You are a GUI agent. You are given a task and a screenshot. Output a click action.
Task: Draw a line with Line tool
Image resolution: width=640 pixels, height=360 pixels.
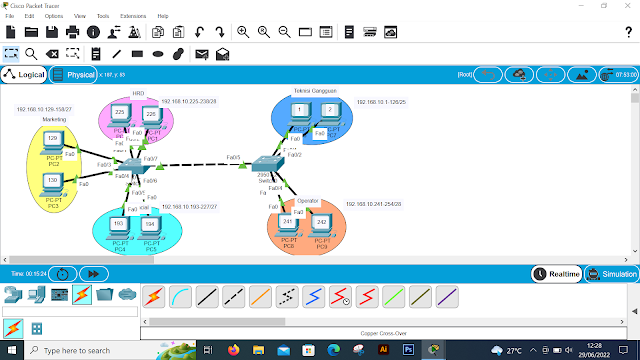[x=117, y=53]
